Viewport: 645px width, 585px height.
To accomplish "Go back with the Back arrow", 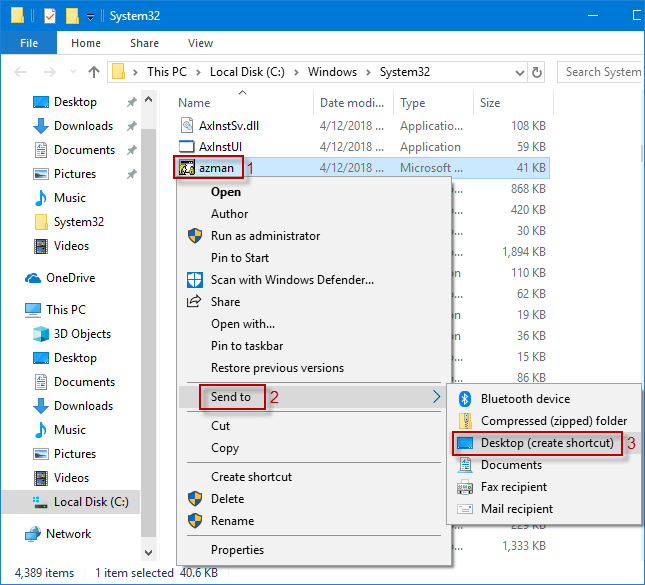I will [x=20, y=72].
